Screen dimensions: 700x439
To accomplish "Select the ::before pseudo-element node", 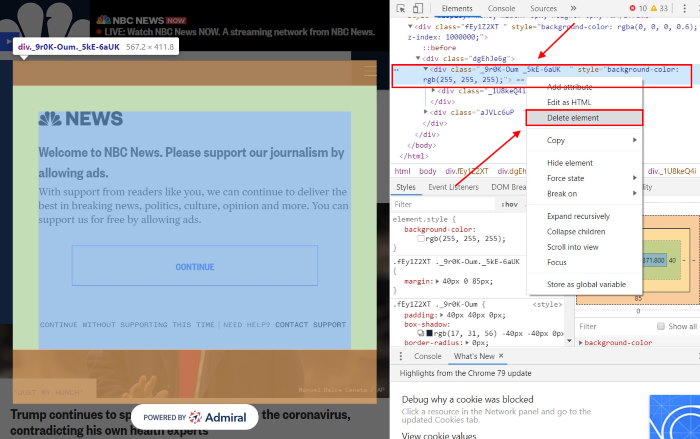I will [440, 48].
